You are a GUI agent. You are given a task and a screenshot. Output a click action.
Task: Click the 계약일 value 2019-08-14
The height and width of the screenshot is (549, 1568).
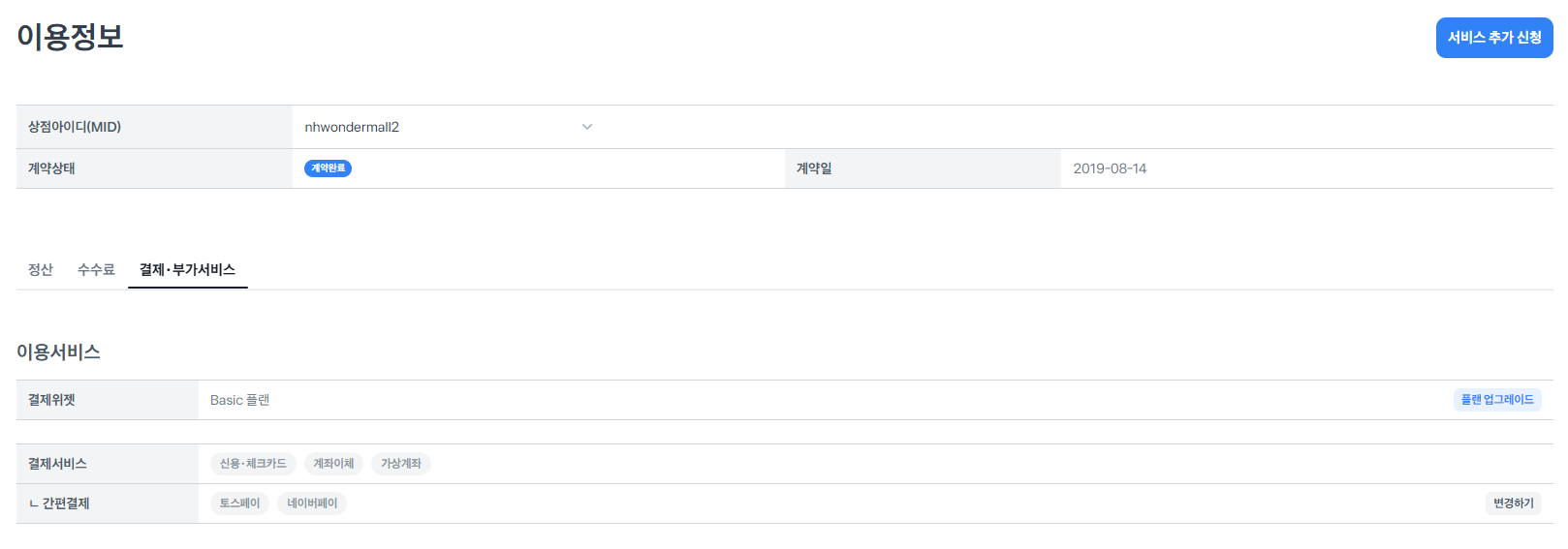1110,168
